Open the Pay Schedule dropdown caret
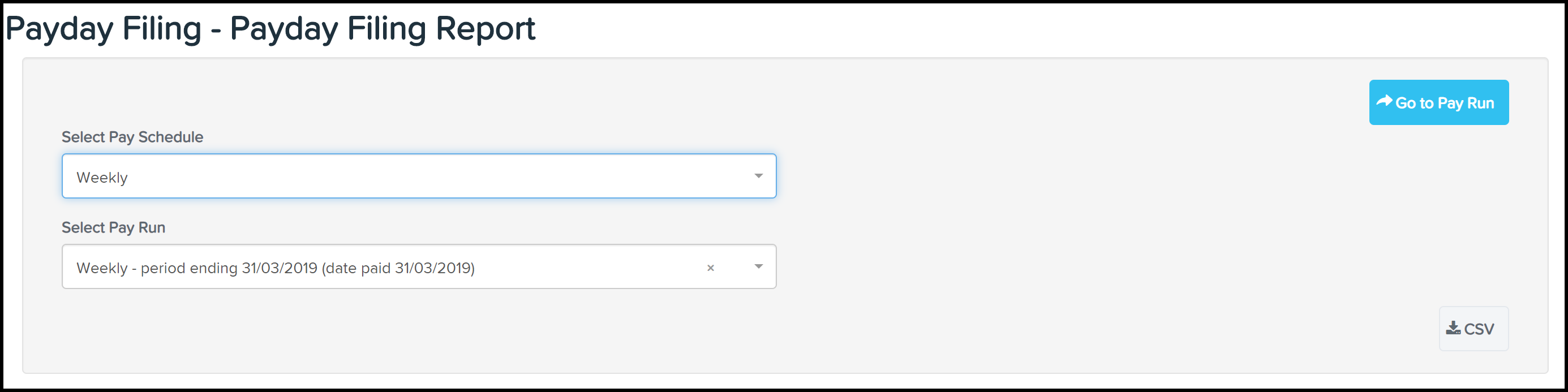The height and width of the screenshot is (392, 1568). 758,176
